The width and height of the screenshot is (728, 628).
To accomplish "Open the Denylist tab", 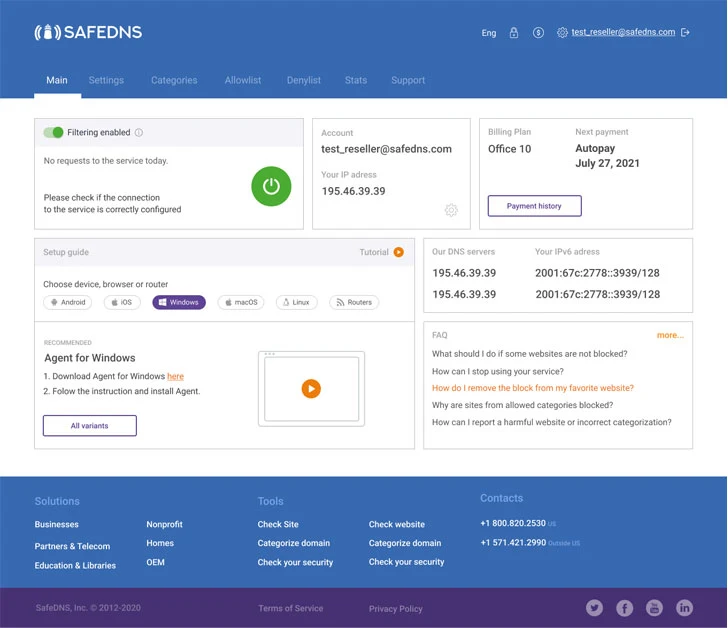I will coord(304,80).
